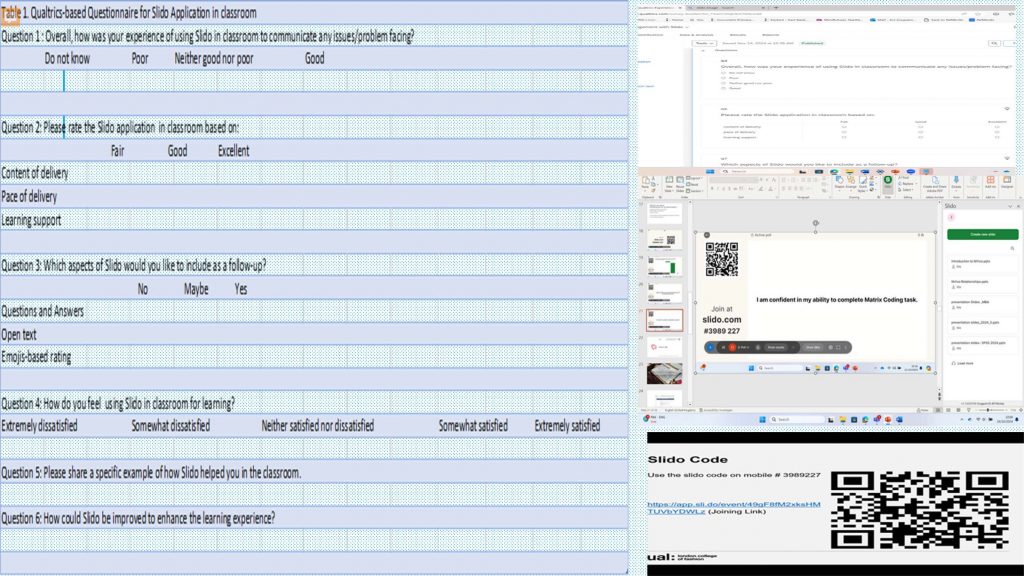Open the Layout dropdown in PowerPoint
The height and width of the screenshot is (576, 1024).
696,178
